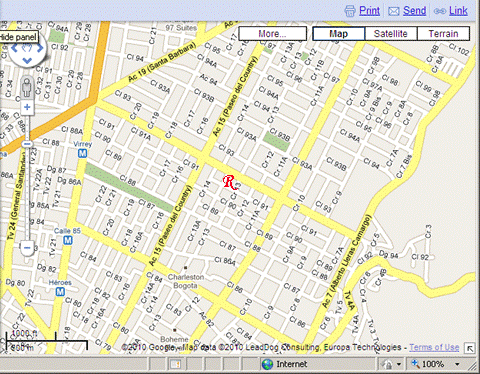Viewport: 480px width, 374px height.
Task: Open the Print link
Action: 369,11
